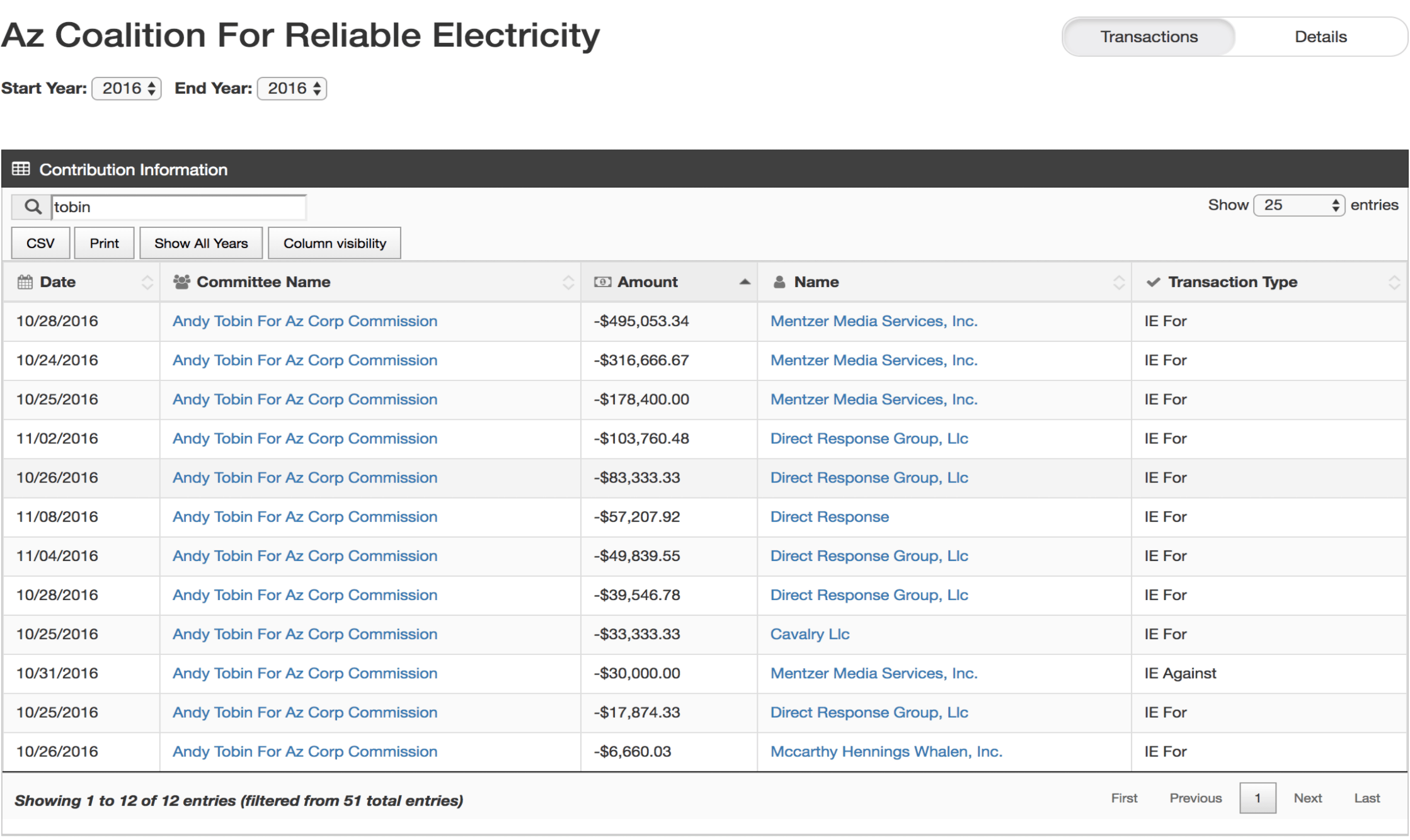This screenshot has width=1410, height=840.
Task: Switch to the Transactions tab
Action: click(x=1149, y=37)
